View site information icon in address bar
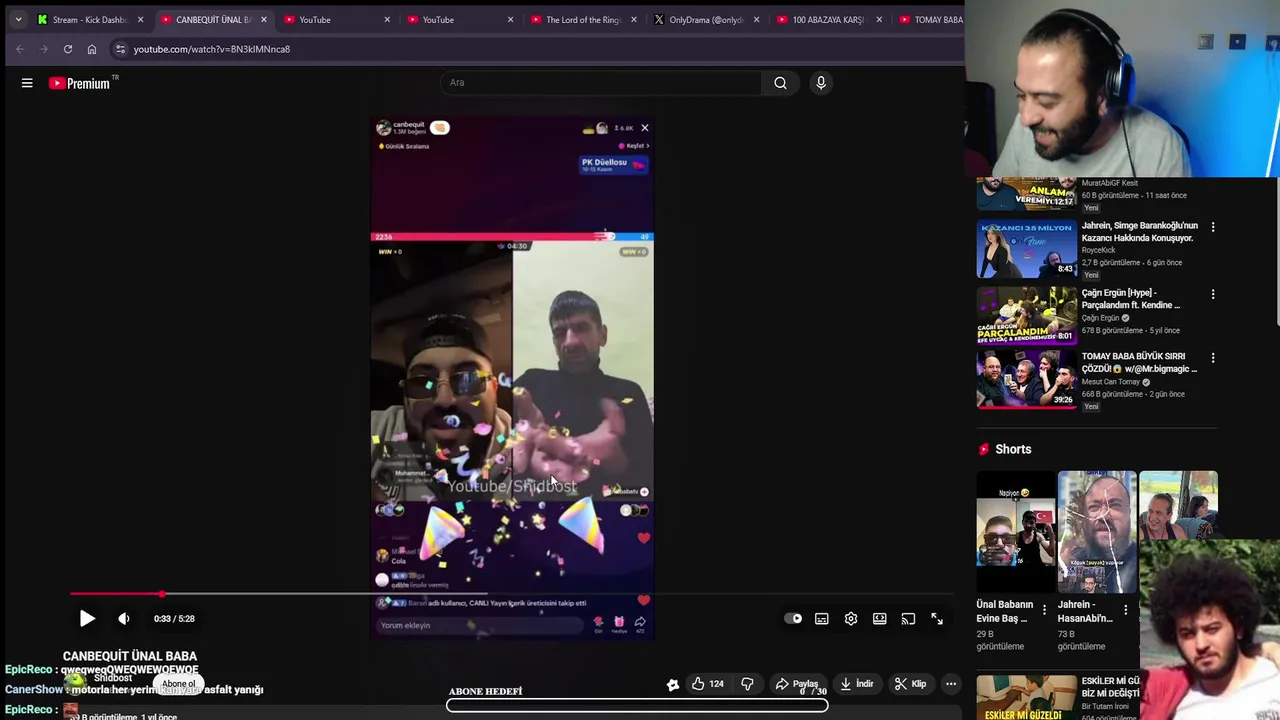The image size is (1280, 720). 120,49
